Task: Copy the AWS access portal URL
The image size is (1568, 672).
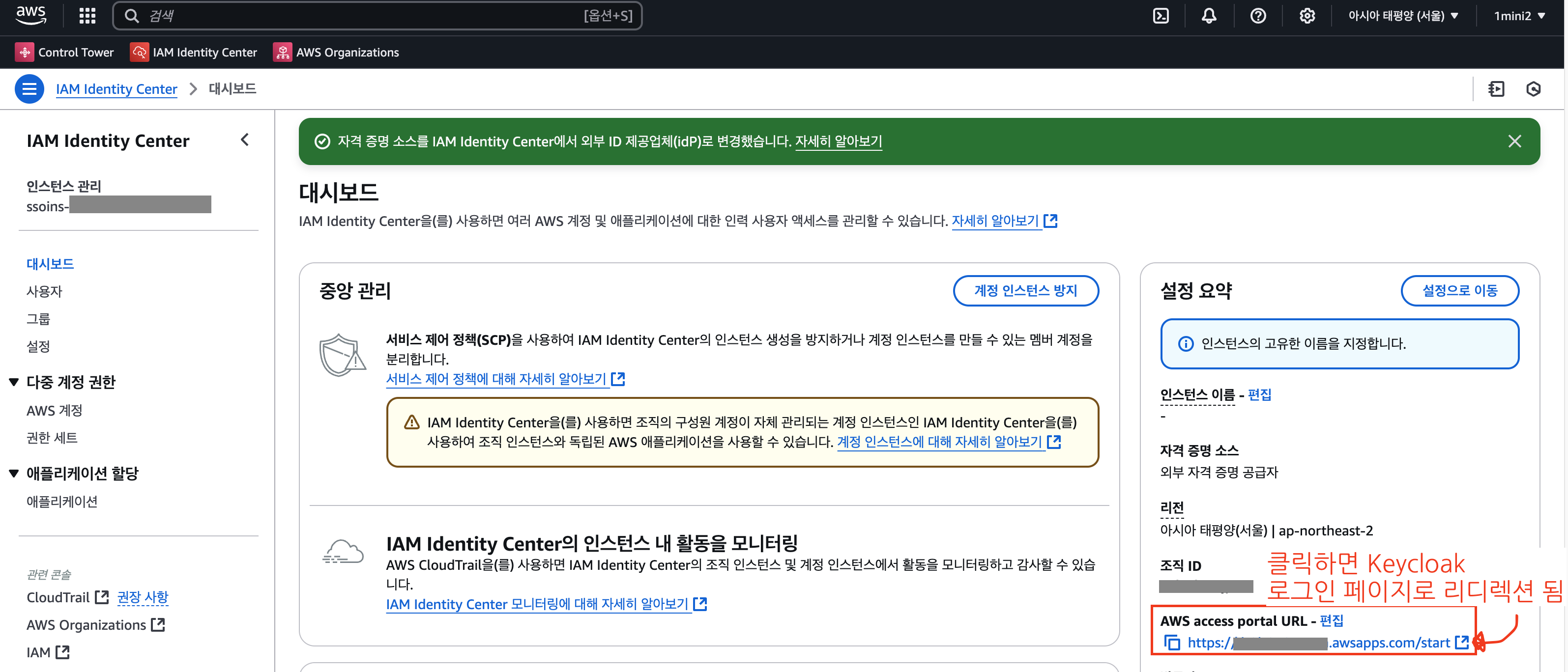Action: pos(1172,642)
